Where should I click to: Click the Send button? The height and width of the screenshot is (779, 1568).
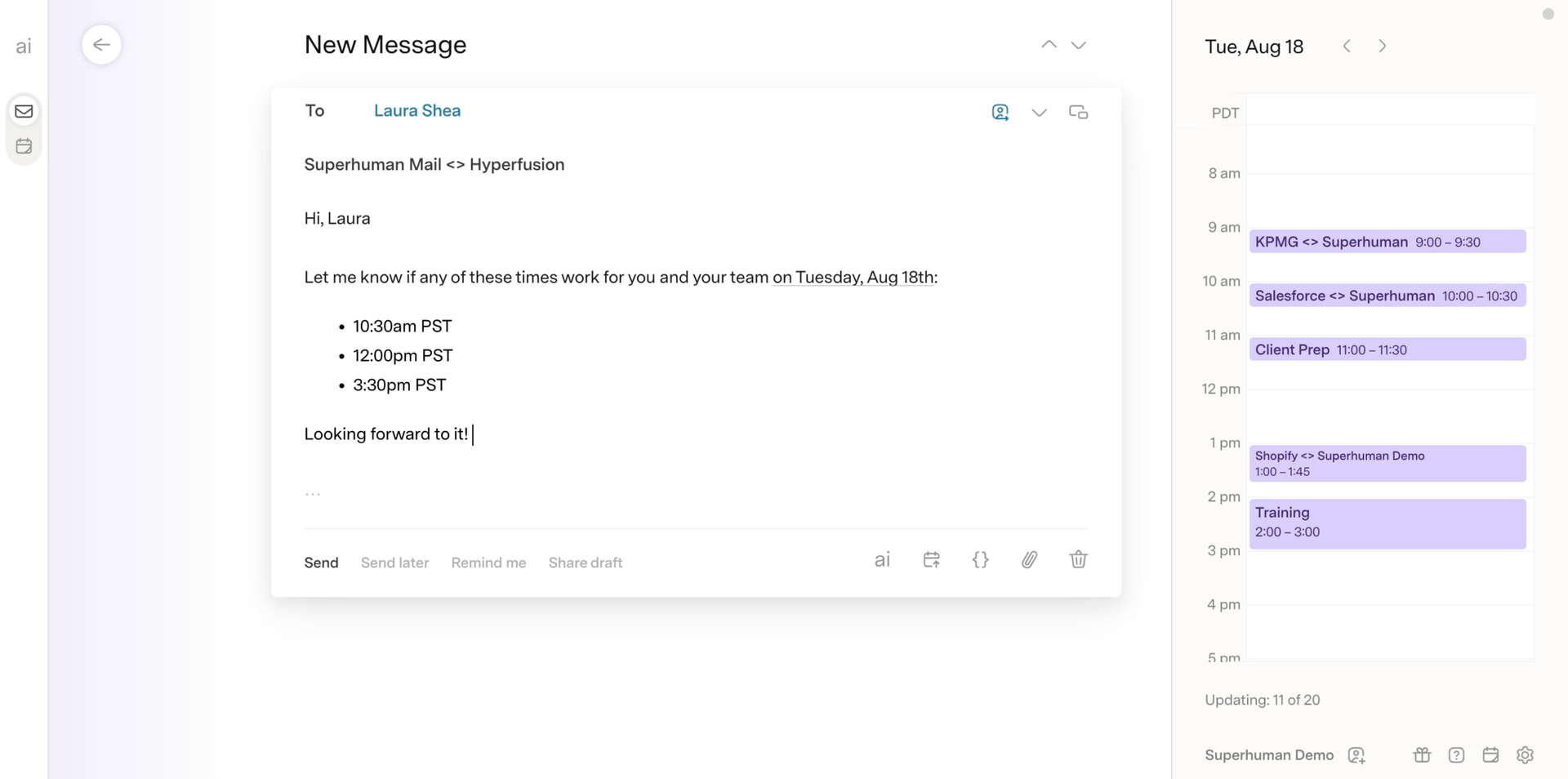(321, 563)
